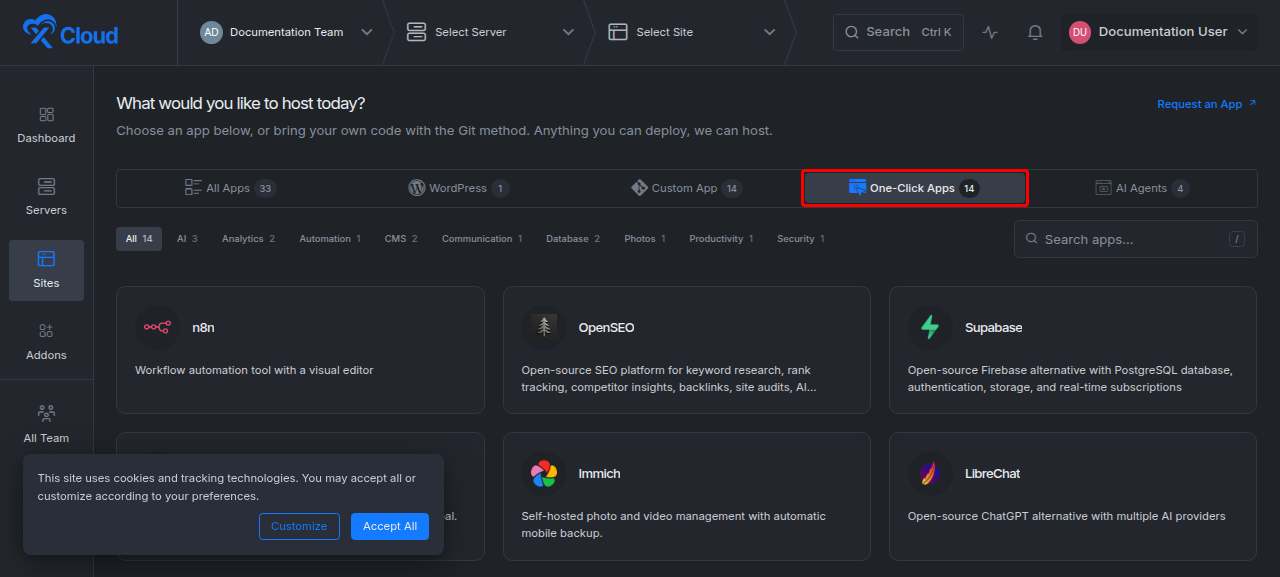Click the search magnifier icon in header
The width and height of the screenshot is (1280, 577).
852,32
